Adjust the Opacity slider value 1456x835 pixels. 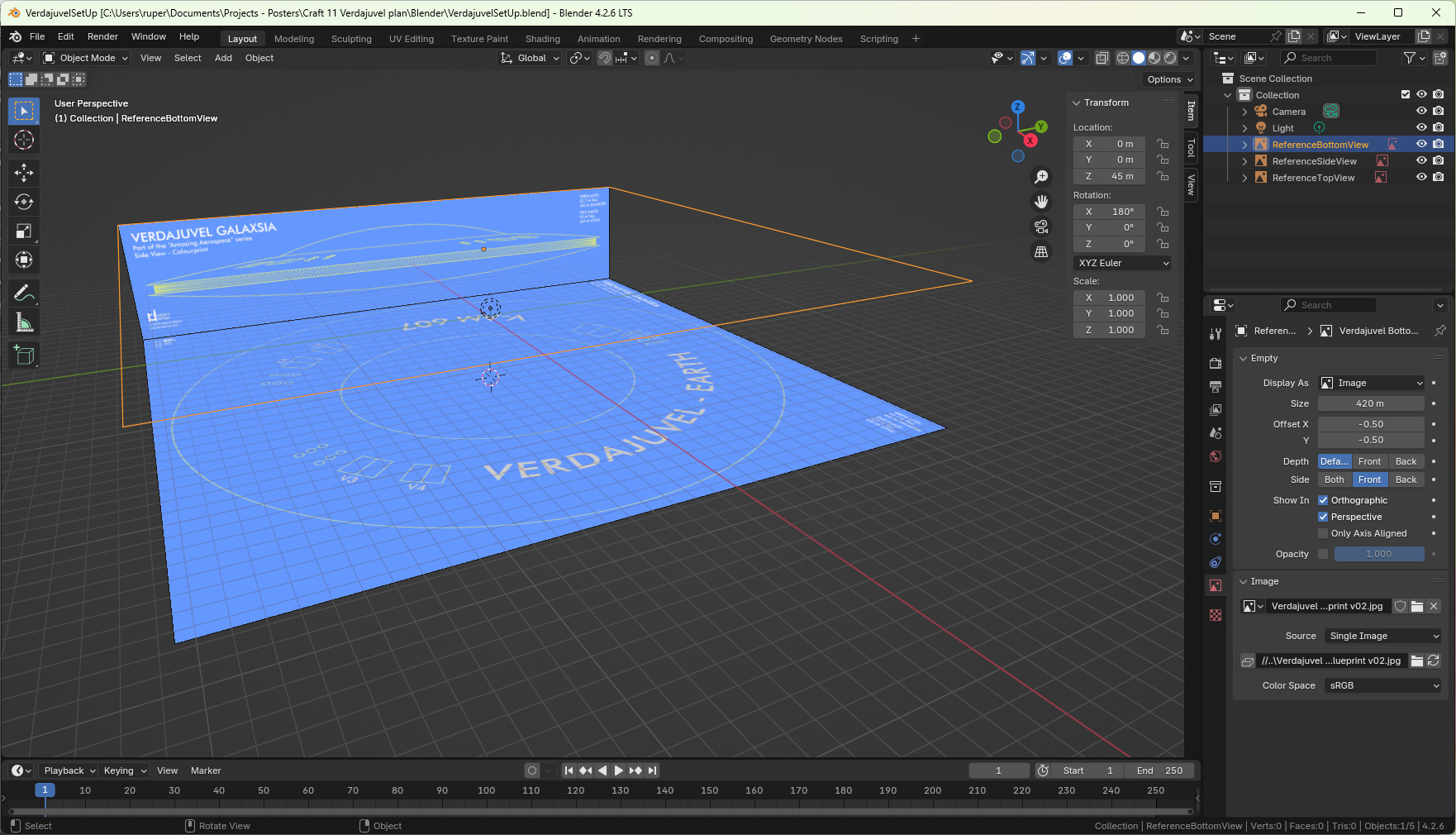[1378, 554]
